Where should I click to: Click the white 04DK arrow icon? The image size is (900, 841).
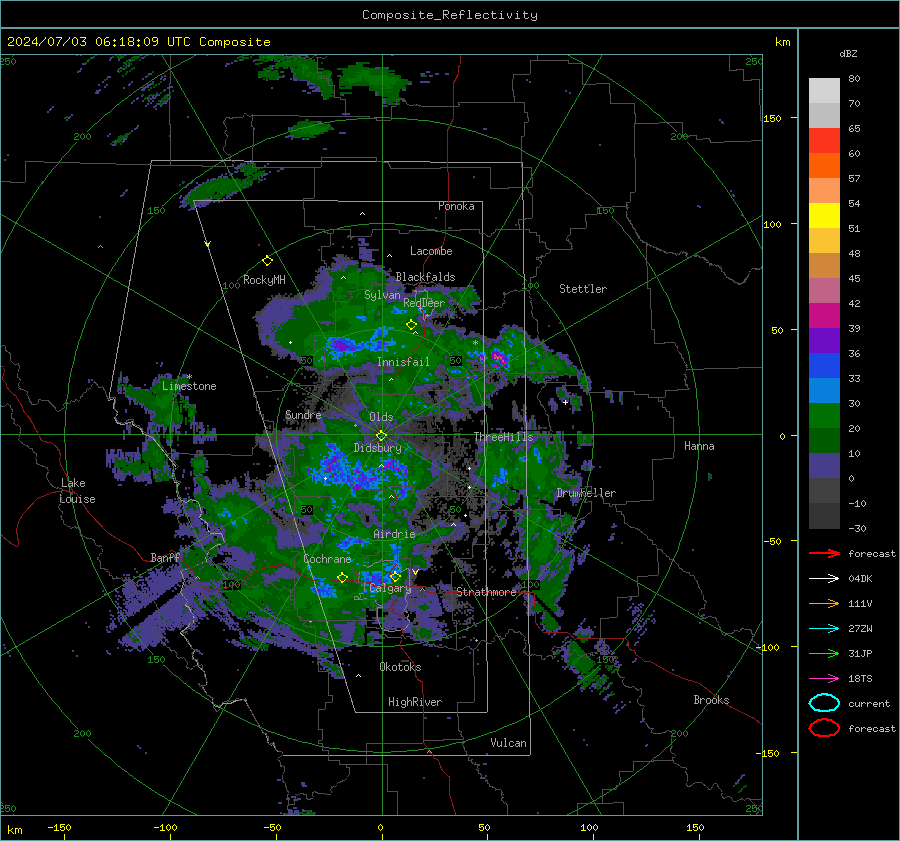coord(824,579)
